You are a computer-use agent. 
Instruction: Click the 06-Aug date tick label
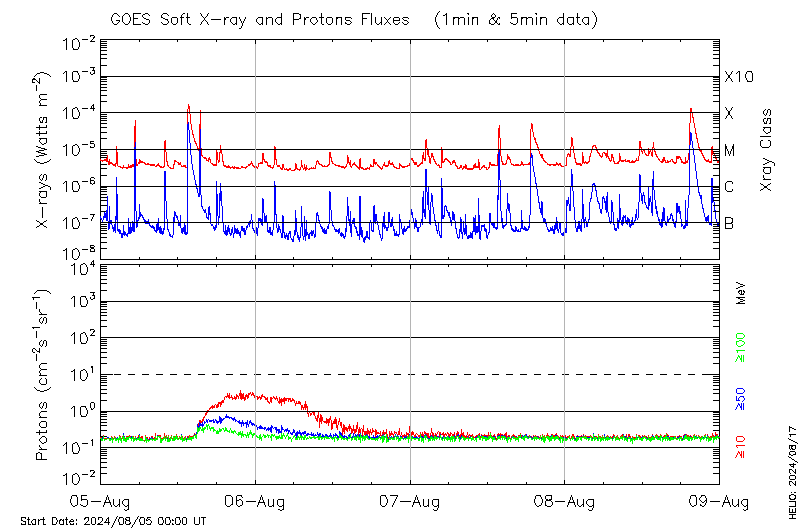point(255,500)
